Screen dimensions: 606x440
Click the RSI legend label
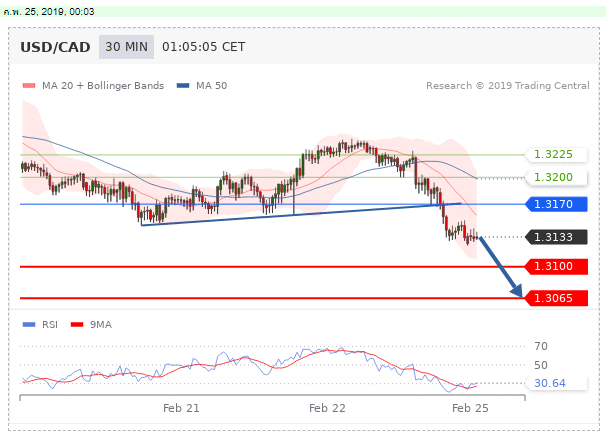click(x=50, y=324)
